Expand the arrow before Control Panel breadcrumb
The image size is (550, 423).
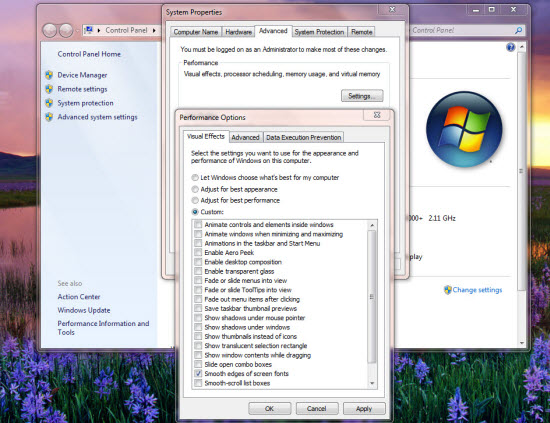[x=99, y=31]
